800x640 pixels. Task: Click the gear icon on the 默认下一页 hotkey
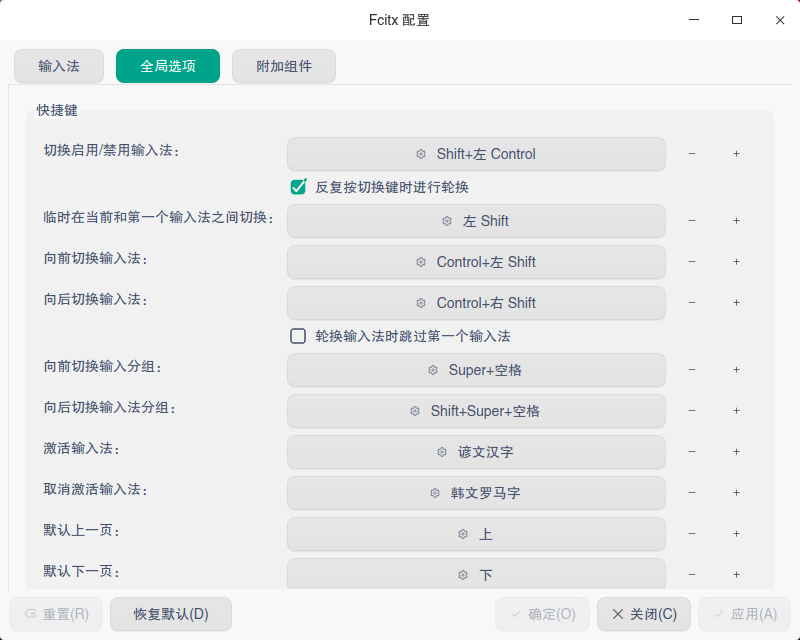click(462, 575)
